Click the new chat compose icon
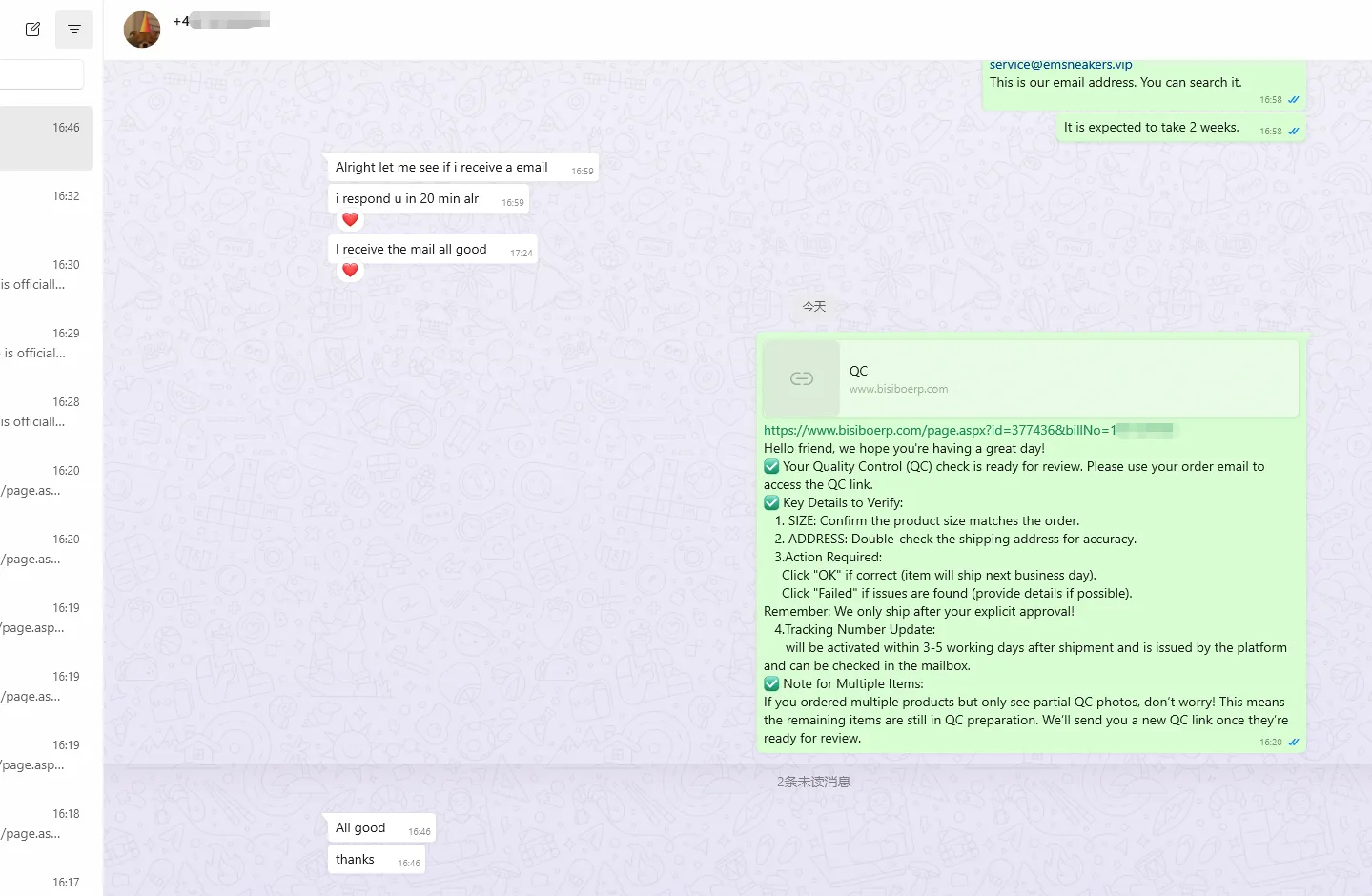Image resolution: width=1372 pixels, height=896 pixels. point(32,30)
